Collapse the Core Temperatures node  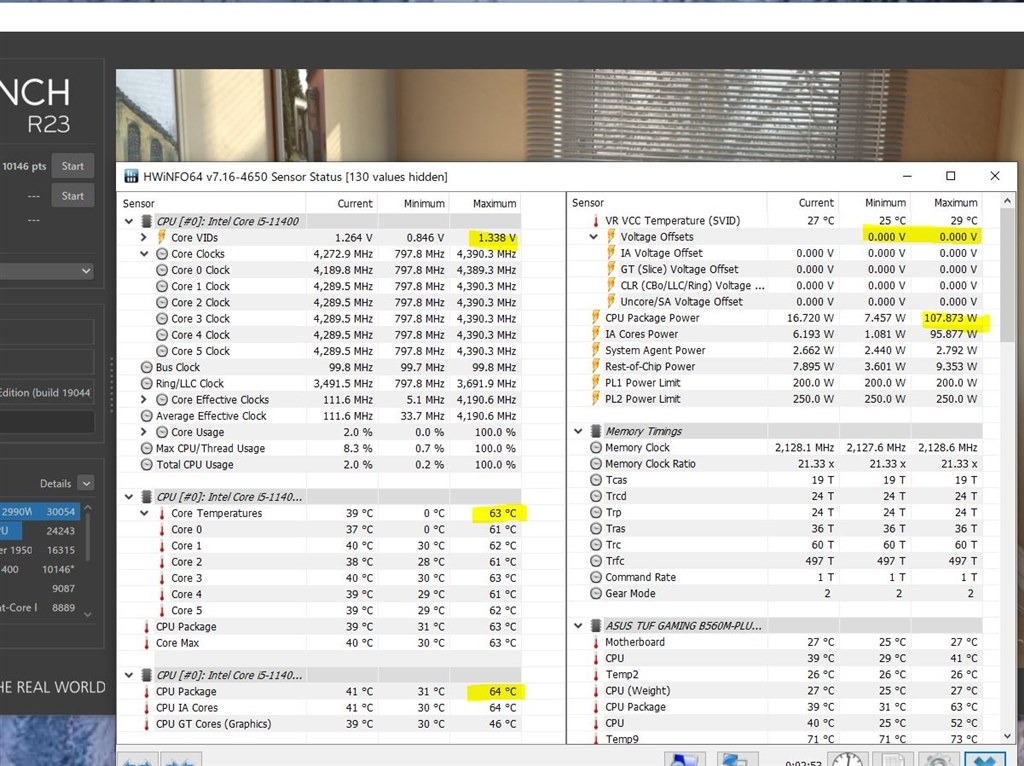pyautogui.click(x=144, y=513)
